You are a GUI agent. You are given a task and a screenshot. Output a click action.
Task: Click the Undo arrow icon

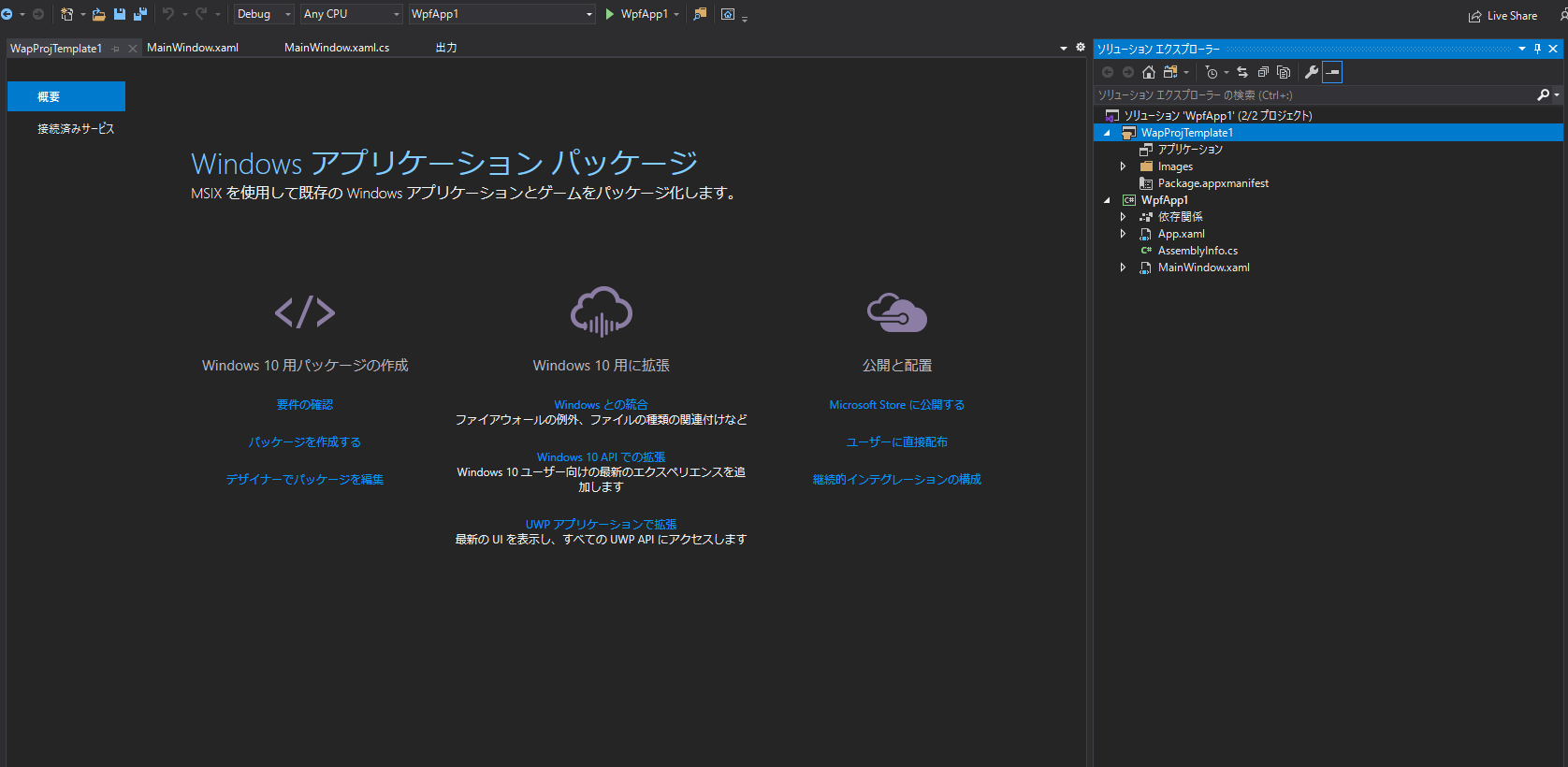coord(168,14)
